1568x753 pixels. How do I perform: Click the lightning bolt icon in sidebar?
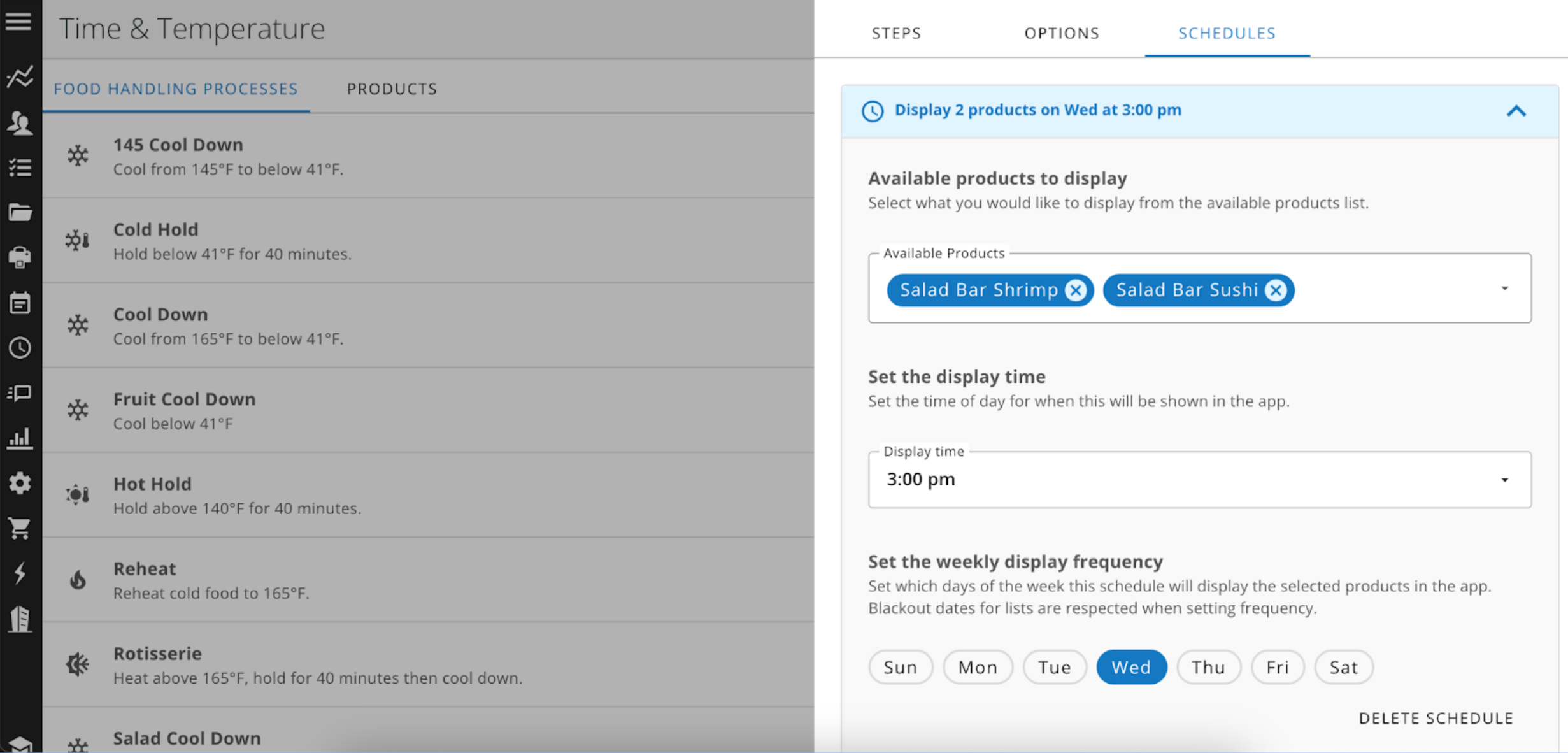click(22, 575)
